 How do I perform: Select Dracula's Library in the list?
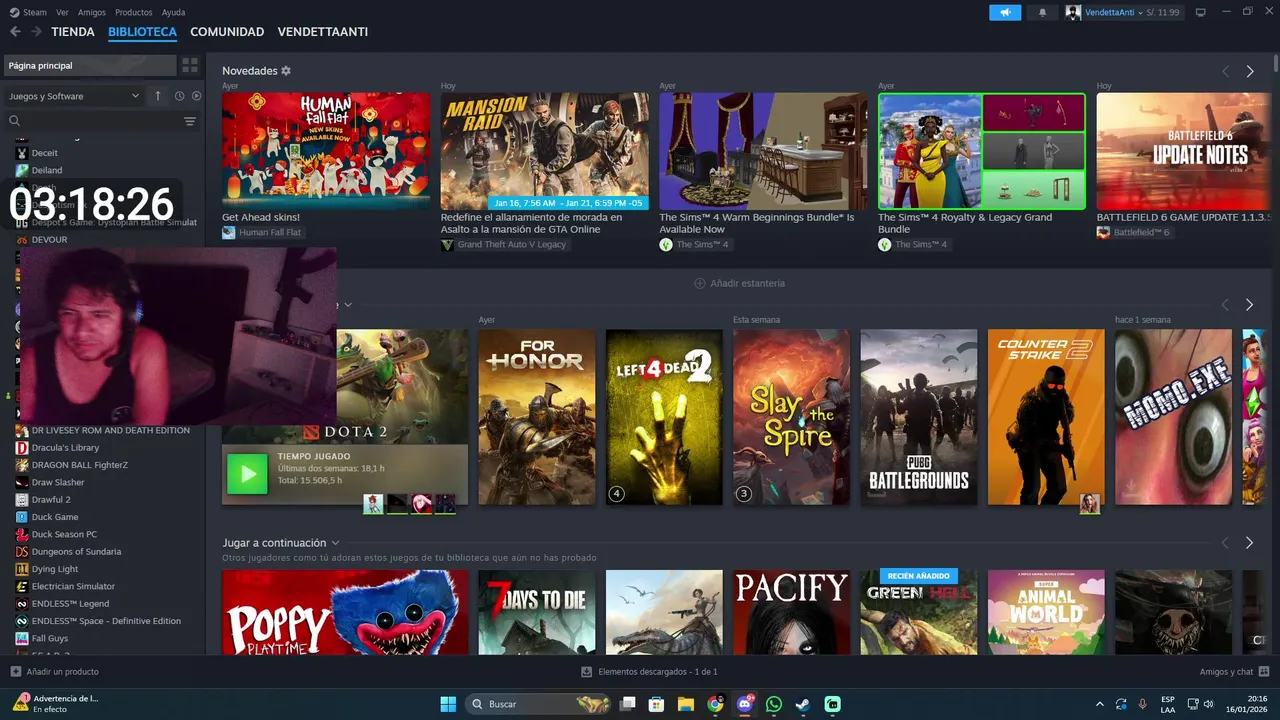(x=65, y=448)
